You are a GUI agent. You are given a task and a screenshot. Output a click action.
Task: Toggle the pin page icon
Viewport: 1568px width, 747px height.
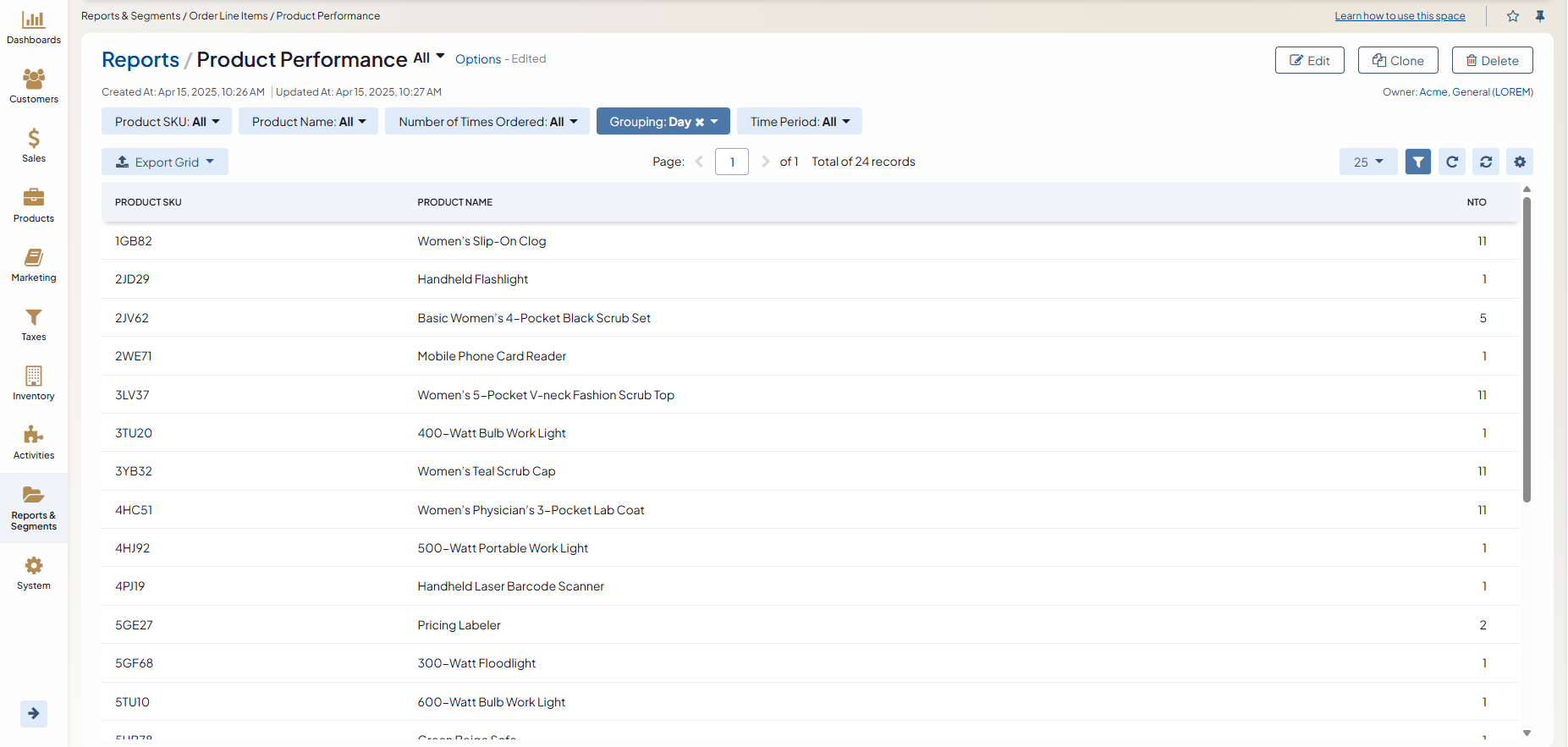pos(1540,16)
